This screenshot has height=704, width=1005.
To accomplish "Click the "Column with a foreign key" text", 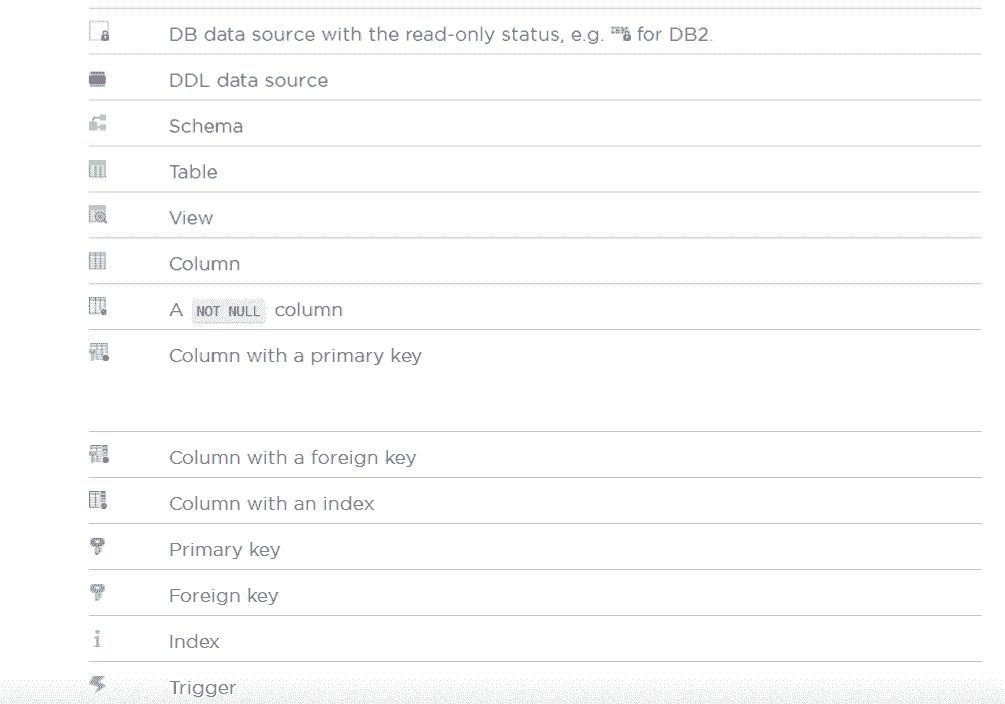I will click(x=292, y=458).
